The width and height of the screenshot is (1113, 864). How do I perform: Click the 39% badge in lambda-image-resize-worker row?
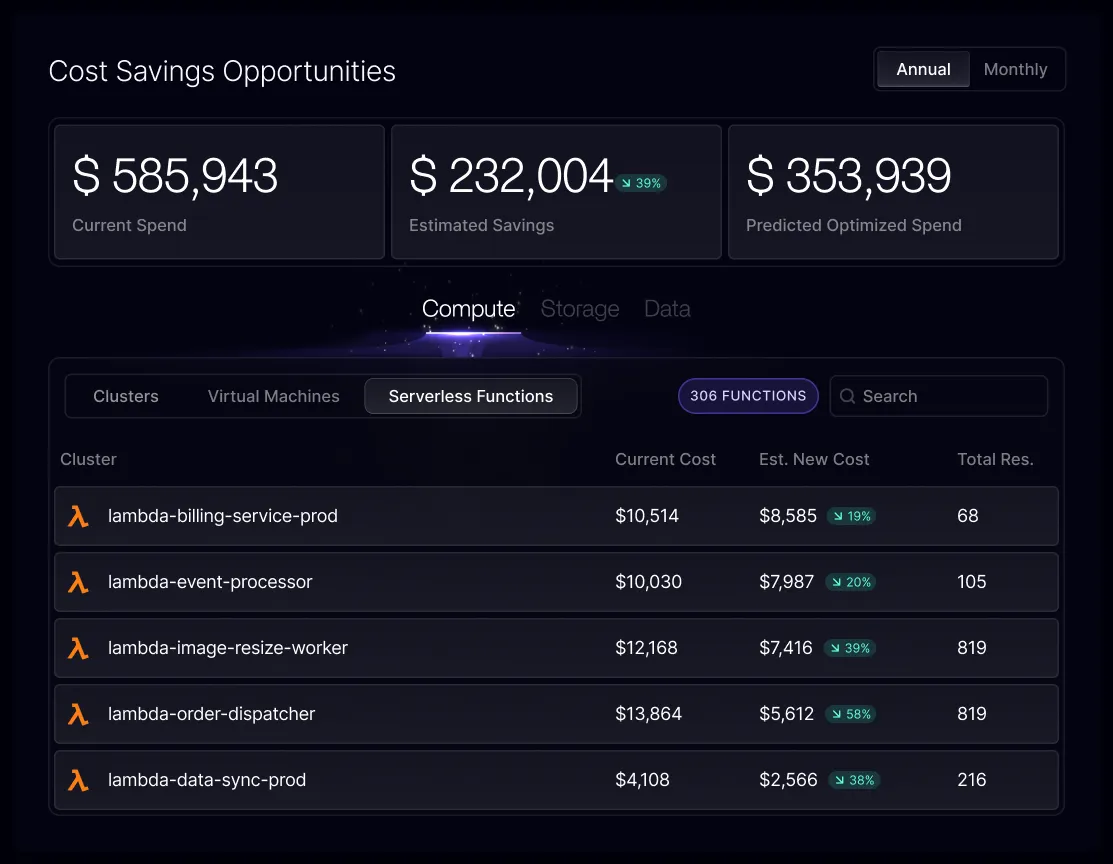(850, 648)
